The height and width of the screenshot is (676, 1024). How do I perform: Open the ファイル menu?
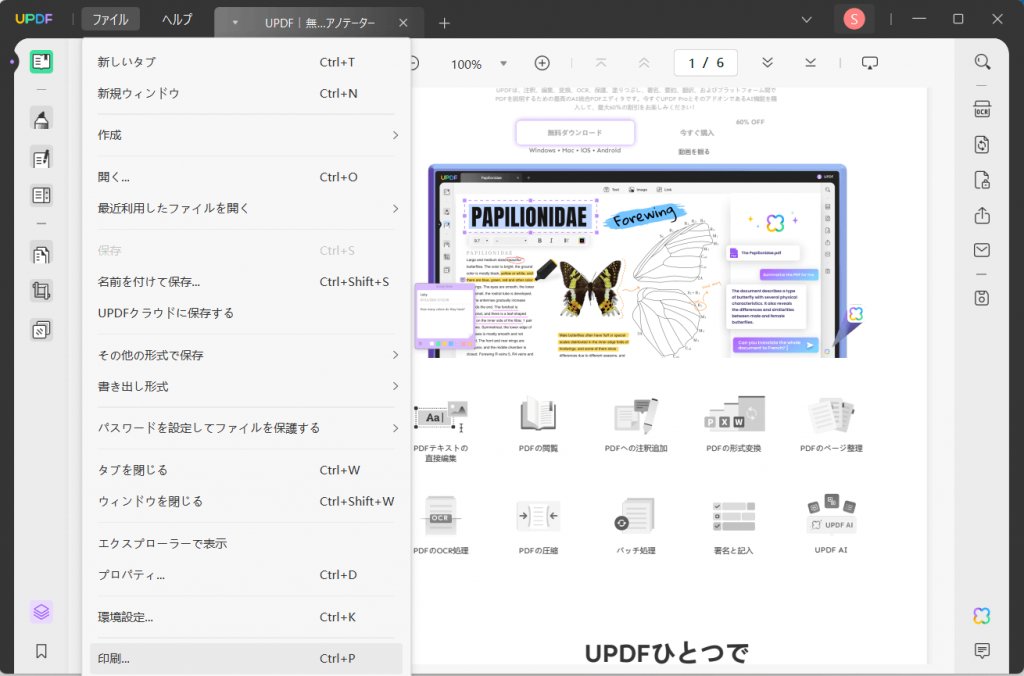[x=110, y=20]
